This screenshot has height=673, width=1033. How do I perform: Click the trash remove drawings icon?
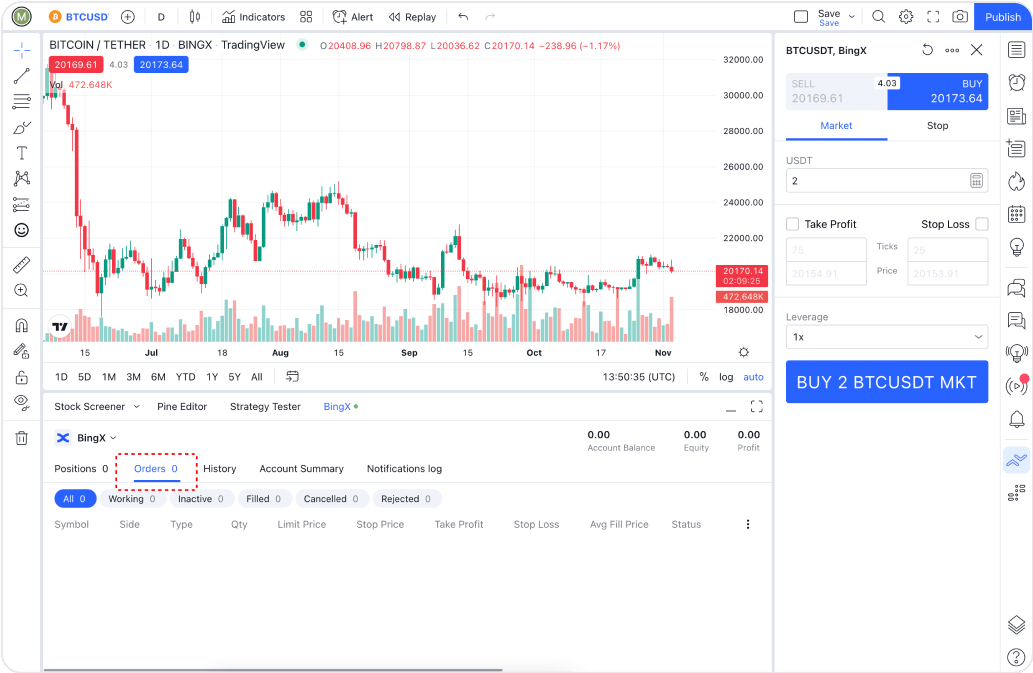pyautogui.click(x=21, y=438)
